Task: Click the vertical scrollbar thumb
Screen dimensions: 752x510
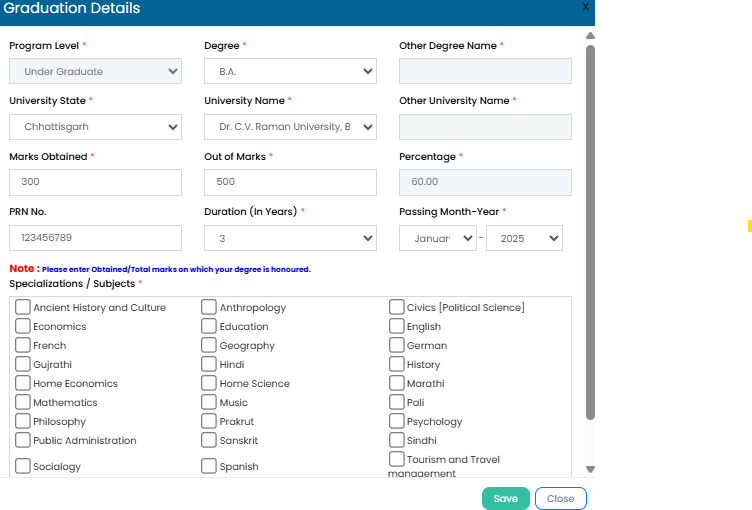Action: pos(590,233)
